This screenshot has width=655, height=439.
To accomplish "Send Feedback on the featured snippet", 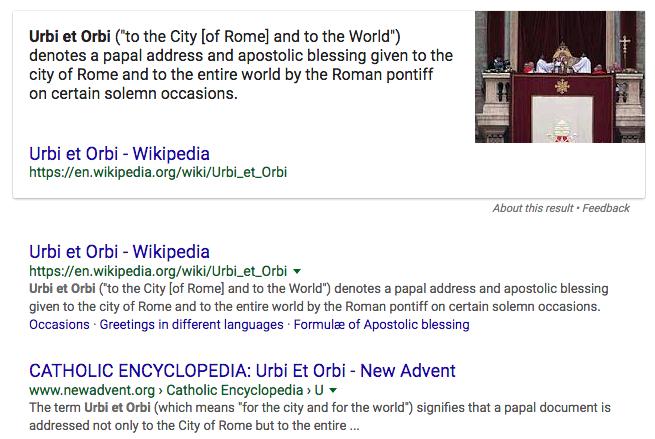I will pyautogui.click(x=606, y=208).
